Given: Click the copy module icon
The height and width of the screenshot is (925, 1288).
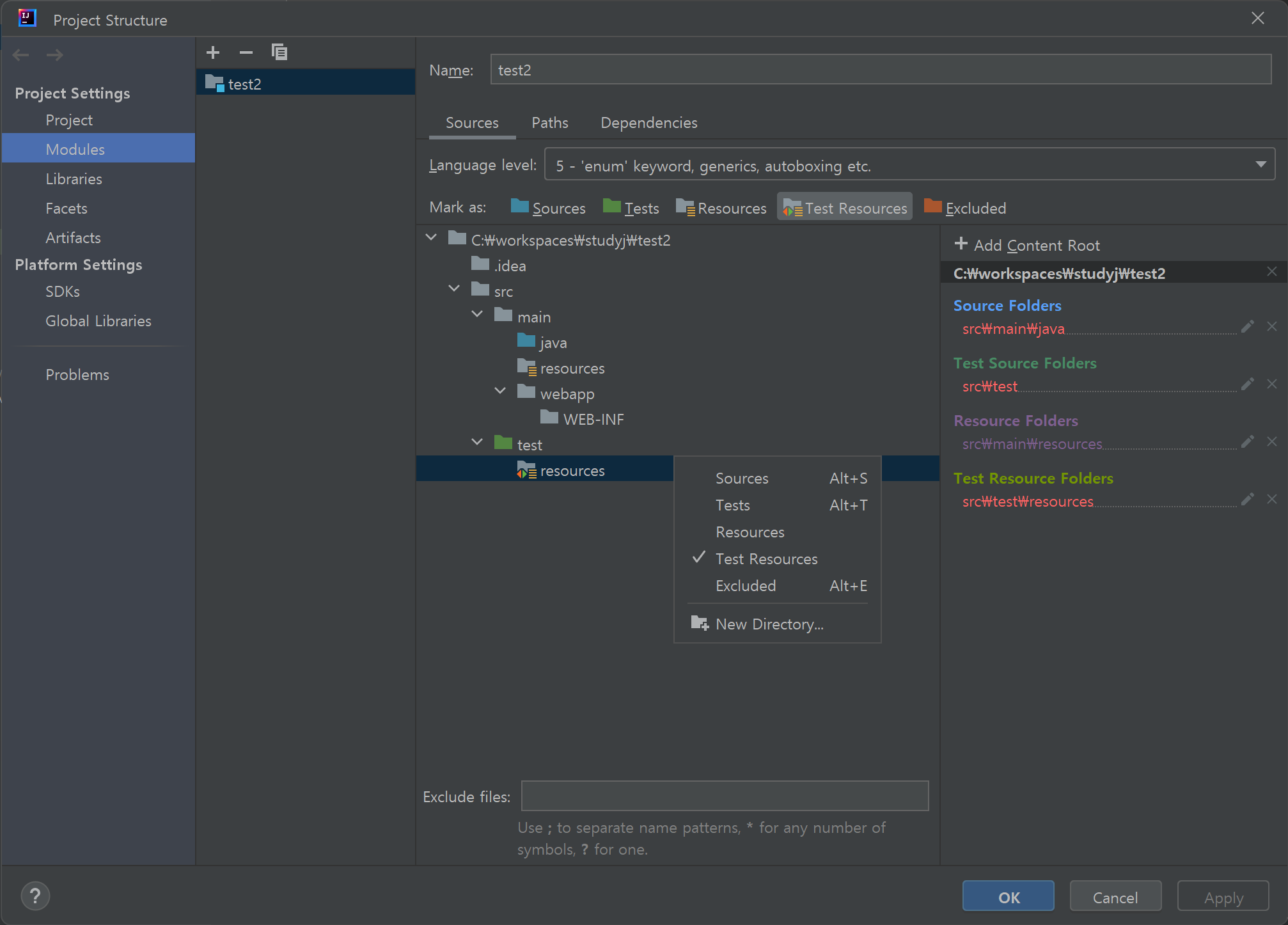Looking at the screenshot, I should (x=279, y=52).
